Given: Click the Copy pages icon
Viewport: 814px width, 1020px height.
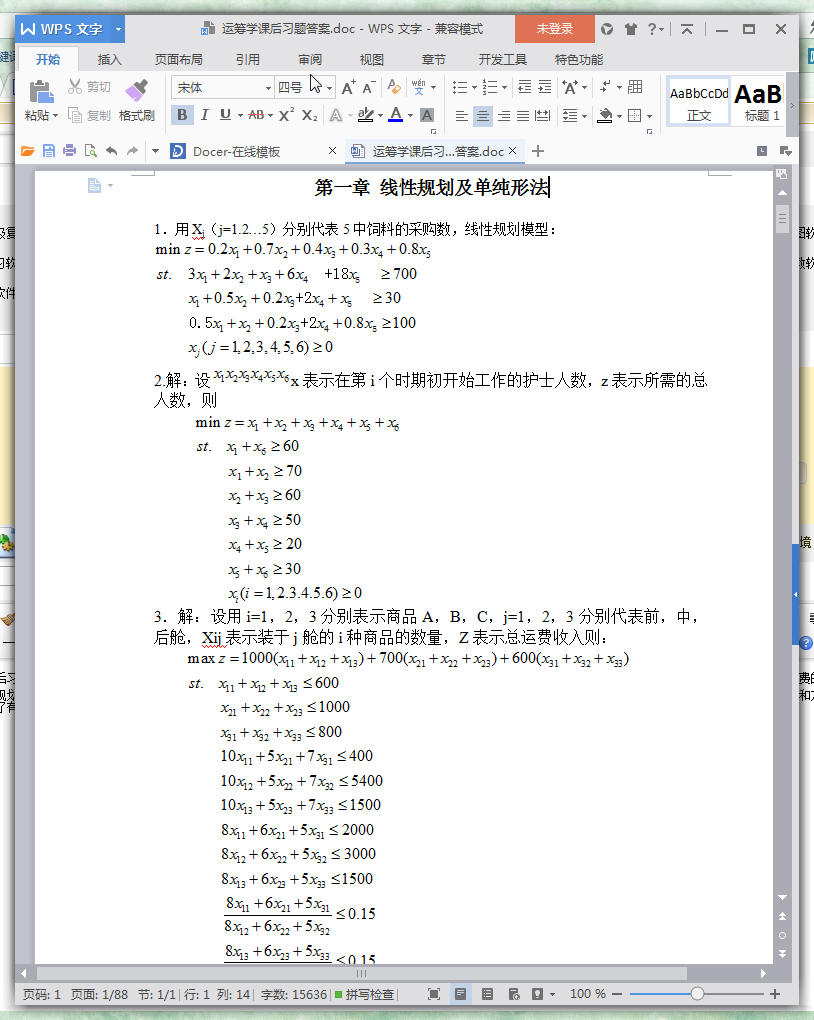Looking at the screenshot, I should (75, 115).
